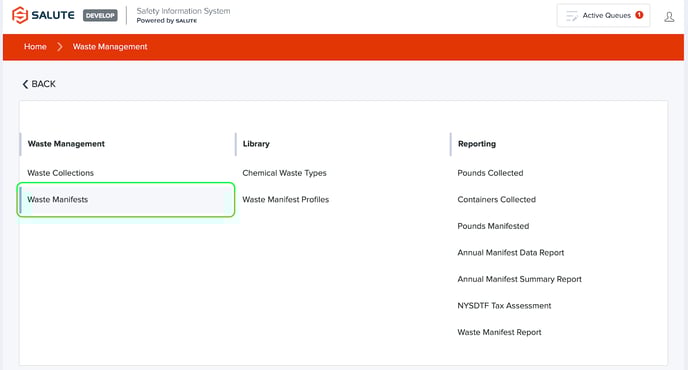The width and height of the screenshot is (688, 370).
Task: Click the Safety Information System title text
Action: pos(183,11)
